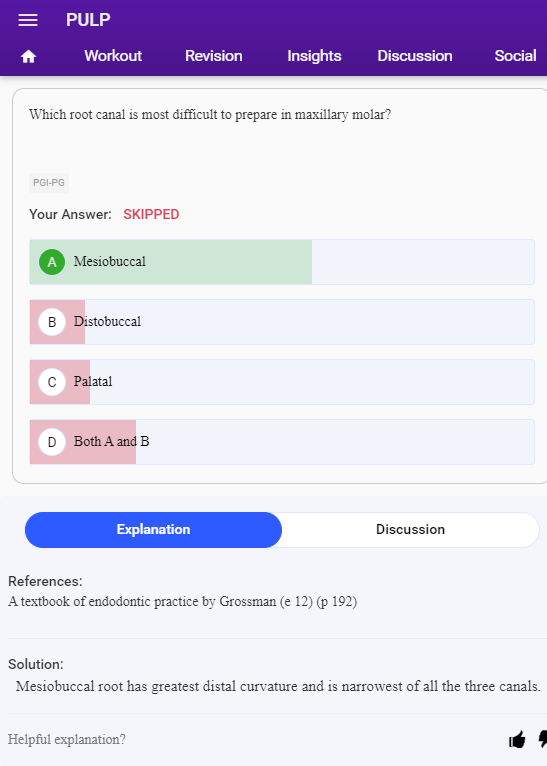Open the hamburger menu icon
This screenshot has width=547, height=766.
pos(28,20)
